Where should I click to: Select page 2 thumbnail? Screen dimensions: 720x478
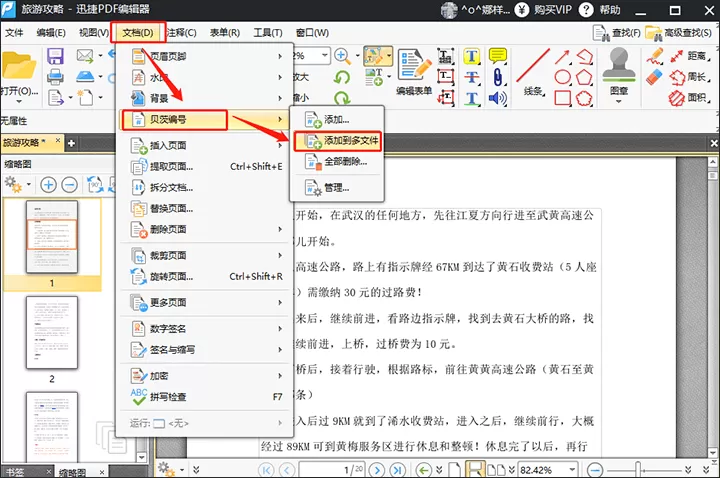52,332
